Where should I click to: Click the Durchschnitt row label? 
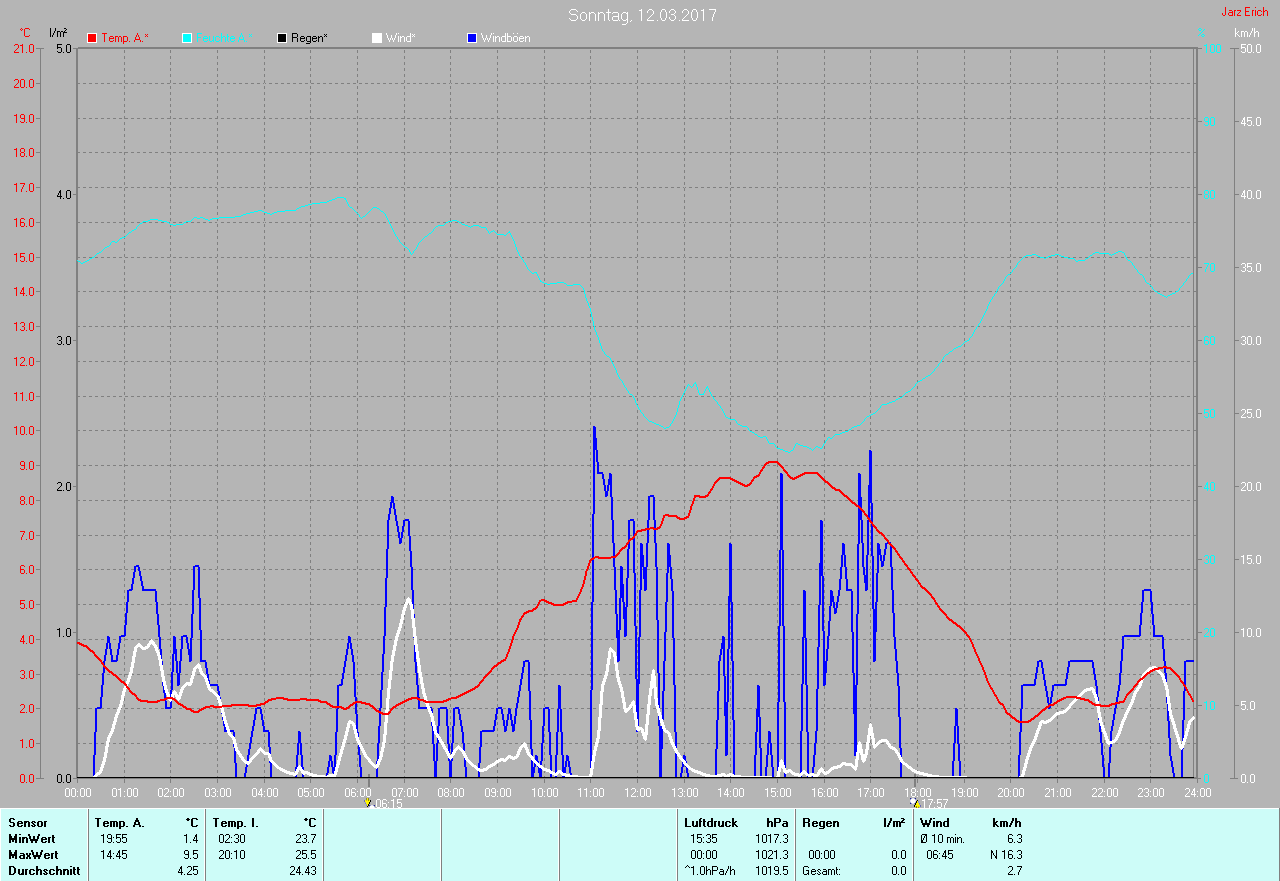[43, 871]
